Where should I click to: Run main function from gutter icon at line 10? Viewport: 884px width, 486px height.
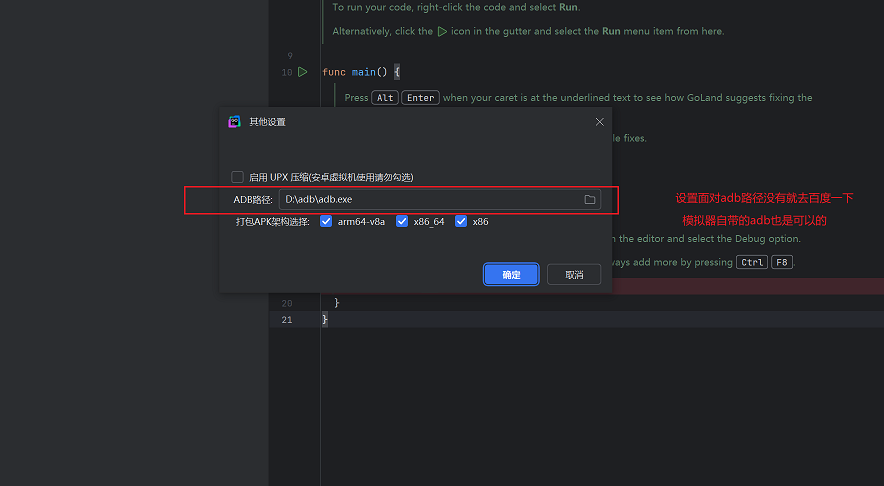(x=303, y=72)
